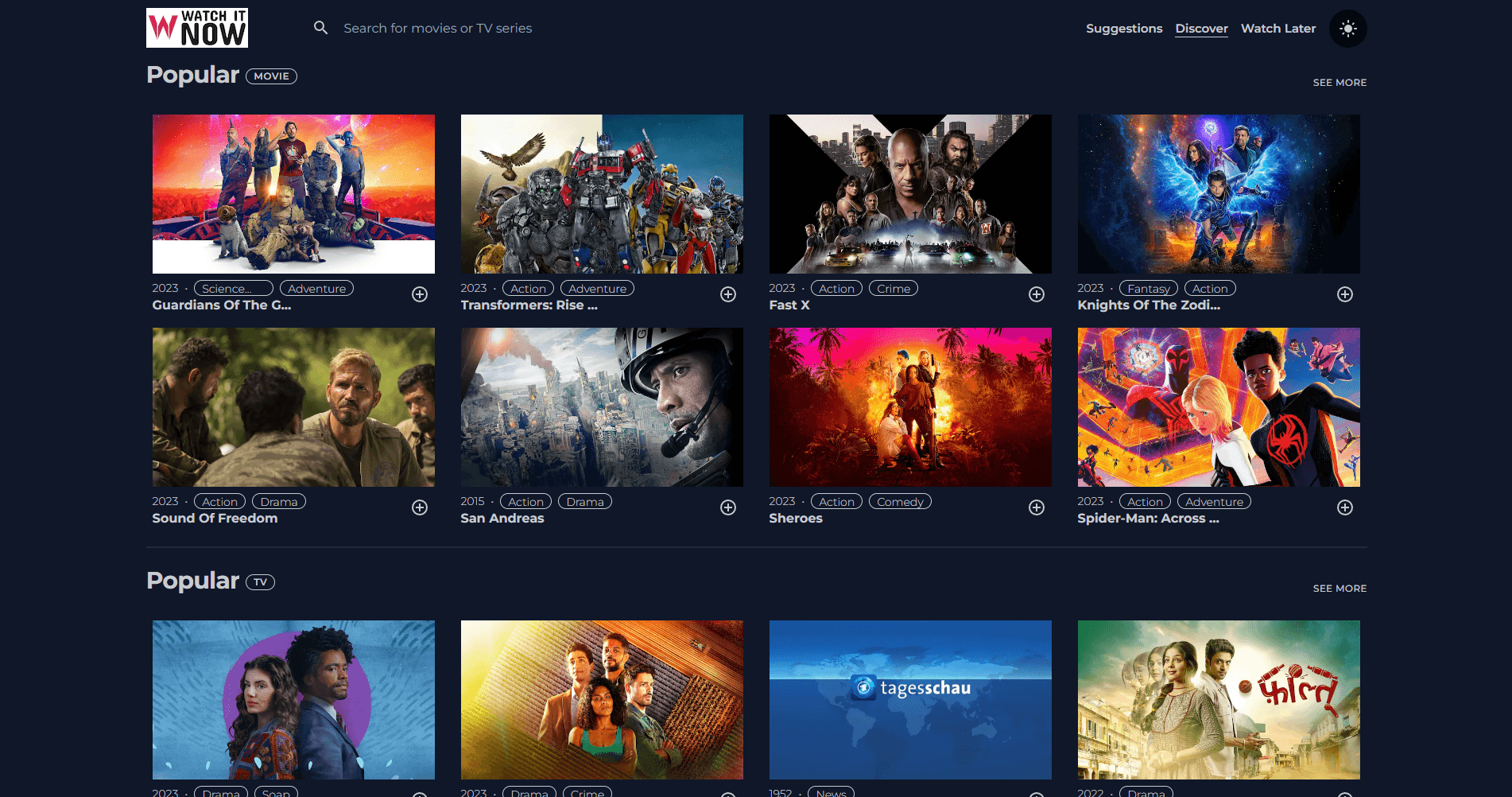Click the TV badge next to Popular

(260, 582)
